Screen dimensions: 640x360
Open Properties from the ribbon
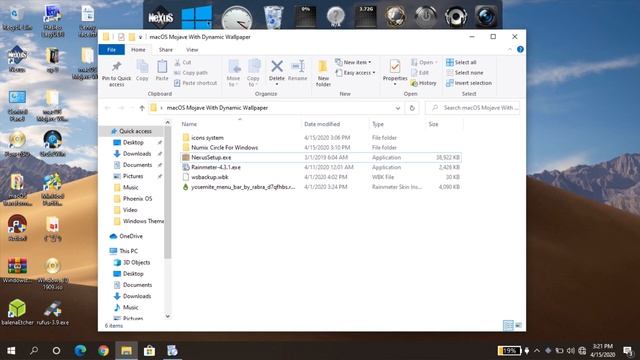395,72
